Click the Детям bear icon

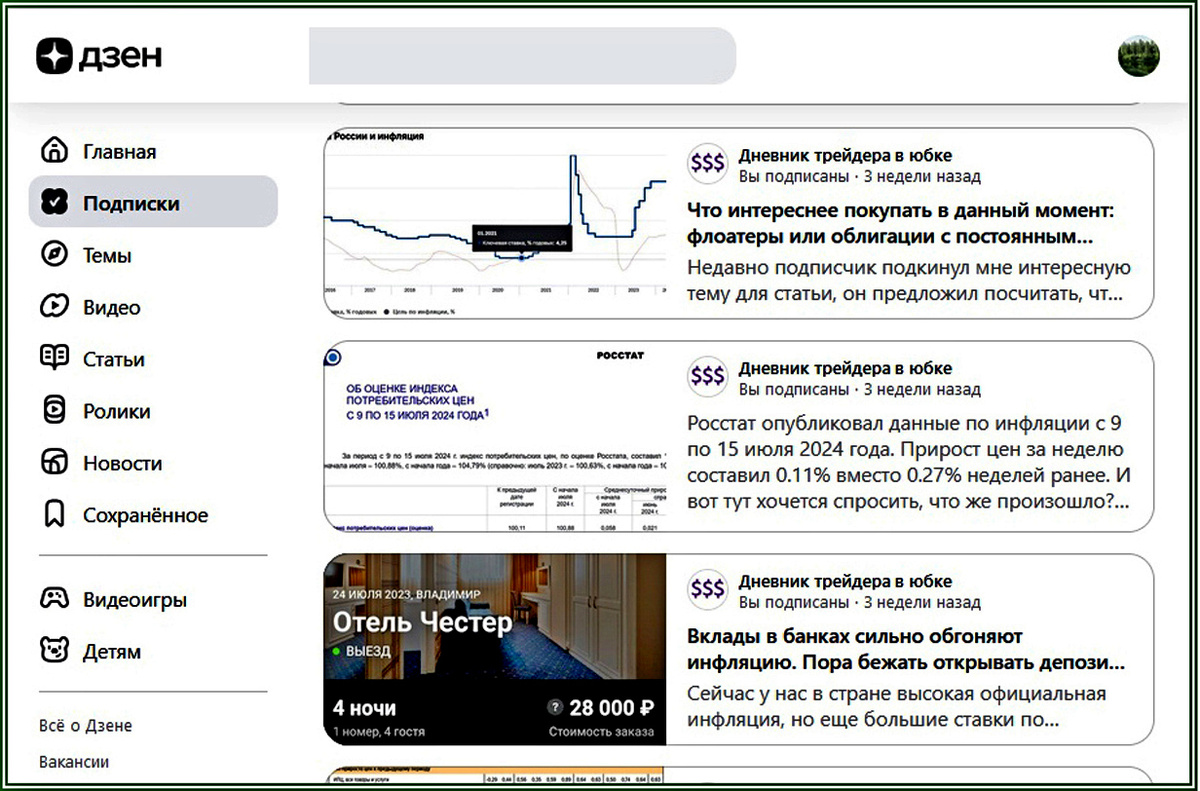(x=53, y=651)
